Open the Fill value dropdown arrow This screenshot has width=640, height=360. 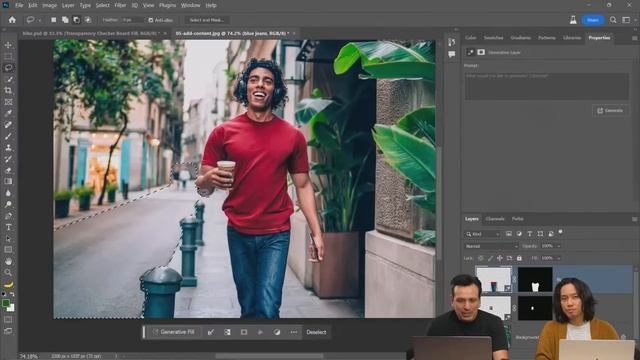click(558, 258)
